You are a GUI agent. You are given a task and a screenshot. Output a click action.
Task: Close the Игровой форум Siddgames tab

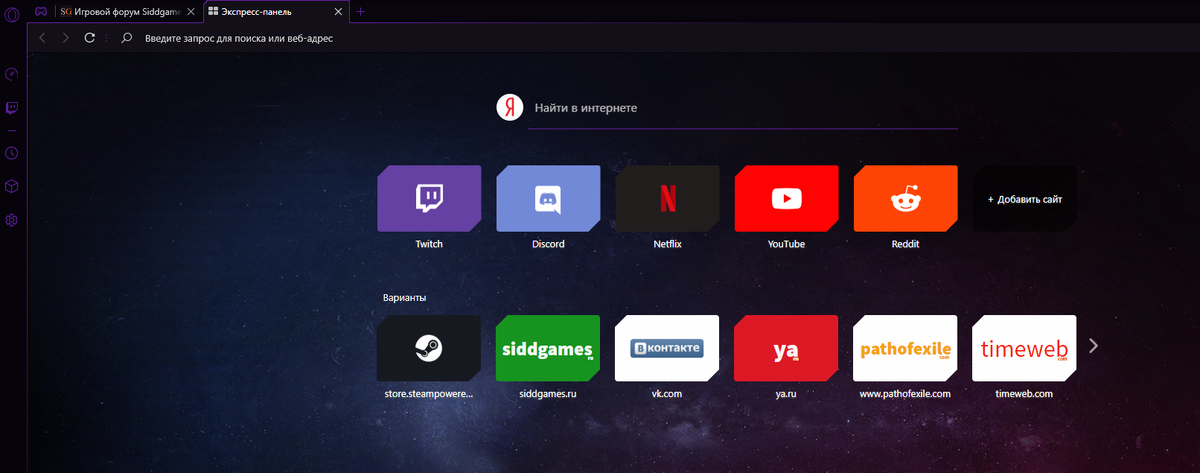[x=189, y=12]
